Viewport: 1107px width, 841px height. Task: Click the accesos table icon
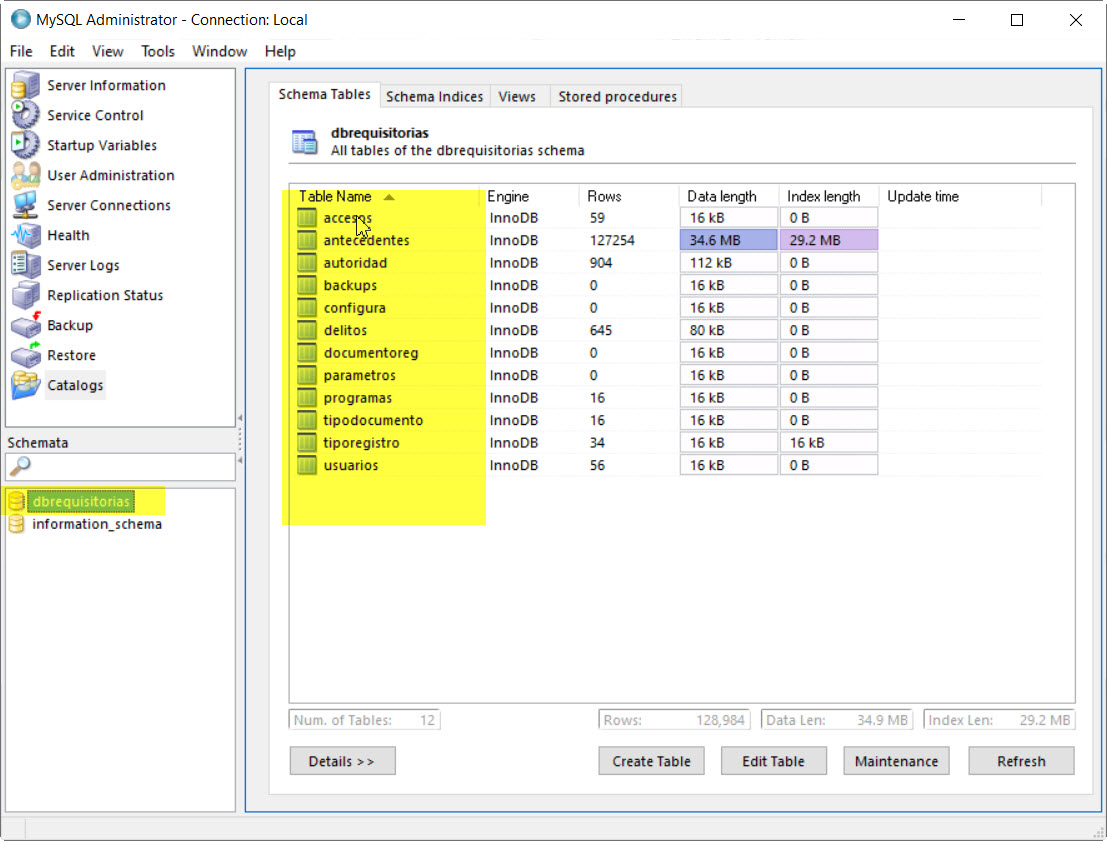tap(306, 217)
